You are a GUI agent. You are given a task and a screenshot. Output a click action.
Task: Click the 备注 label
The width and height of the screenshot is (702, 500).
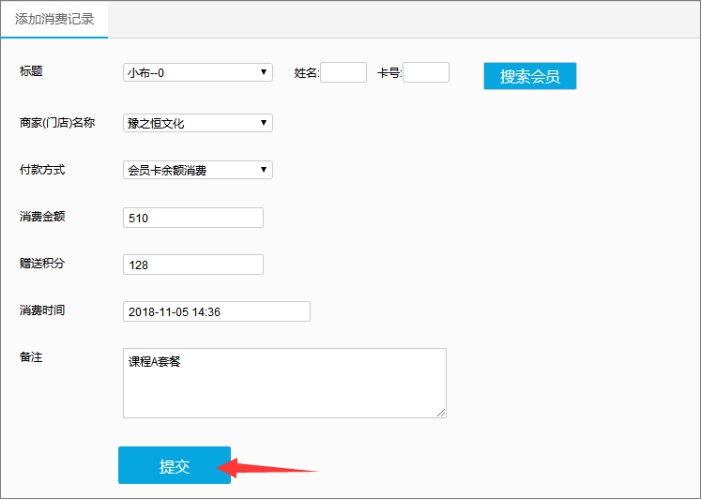coord(32,356)
